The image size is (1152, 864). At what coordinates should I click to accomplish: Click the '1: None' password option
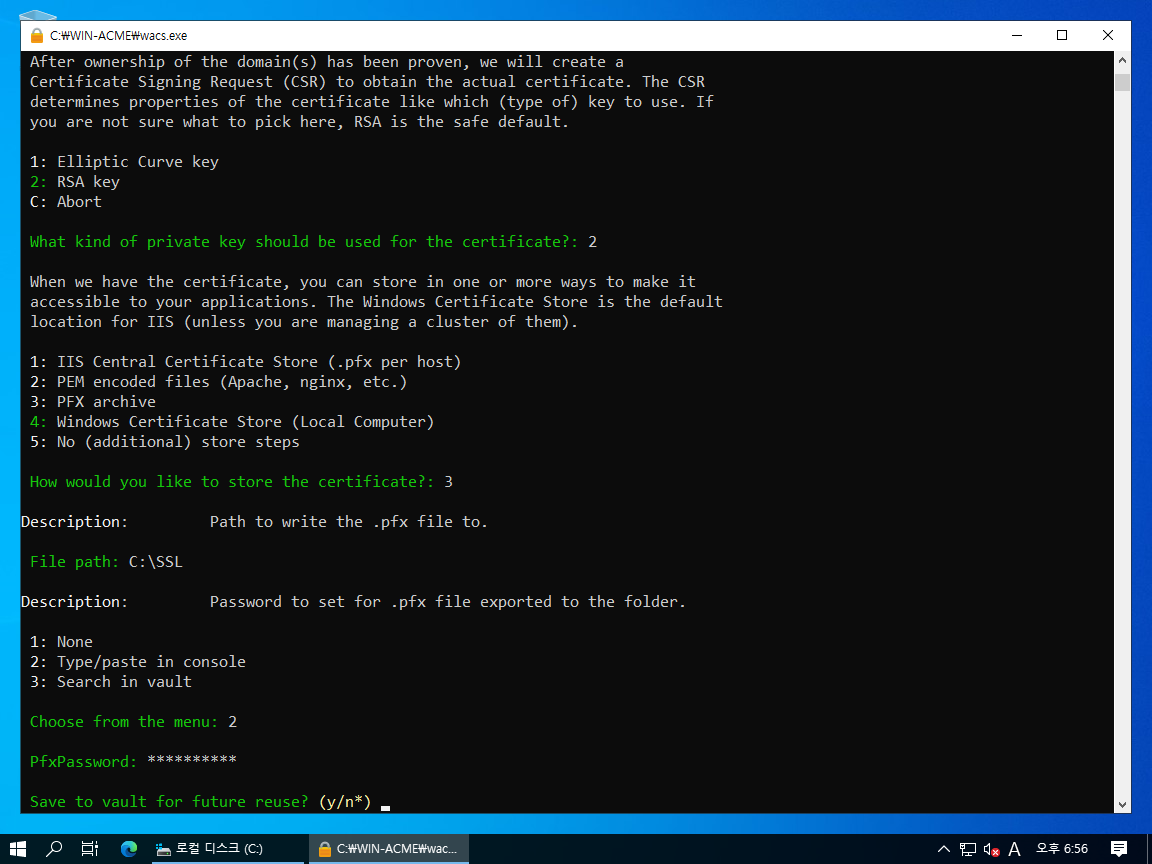point(61,641)
